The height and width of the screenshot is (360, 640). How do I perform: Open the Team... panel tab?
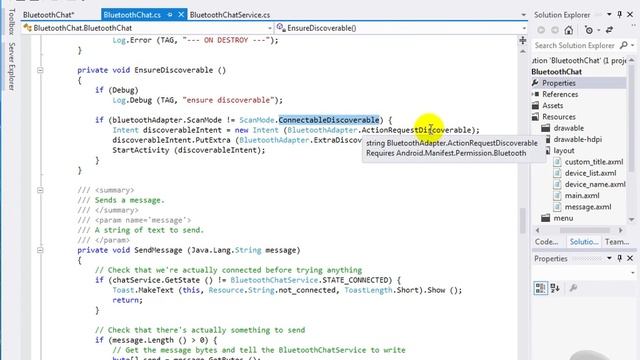coord(617,242)
